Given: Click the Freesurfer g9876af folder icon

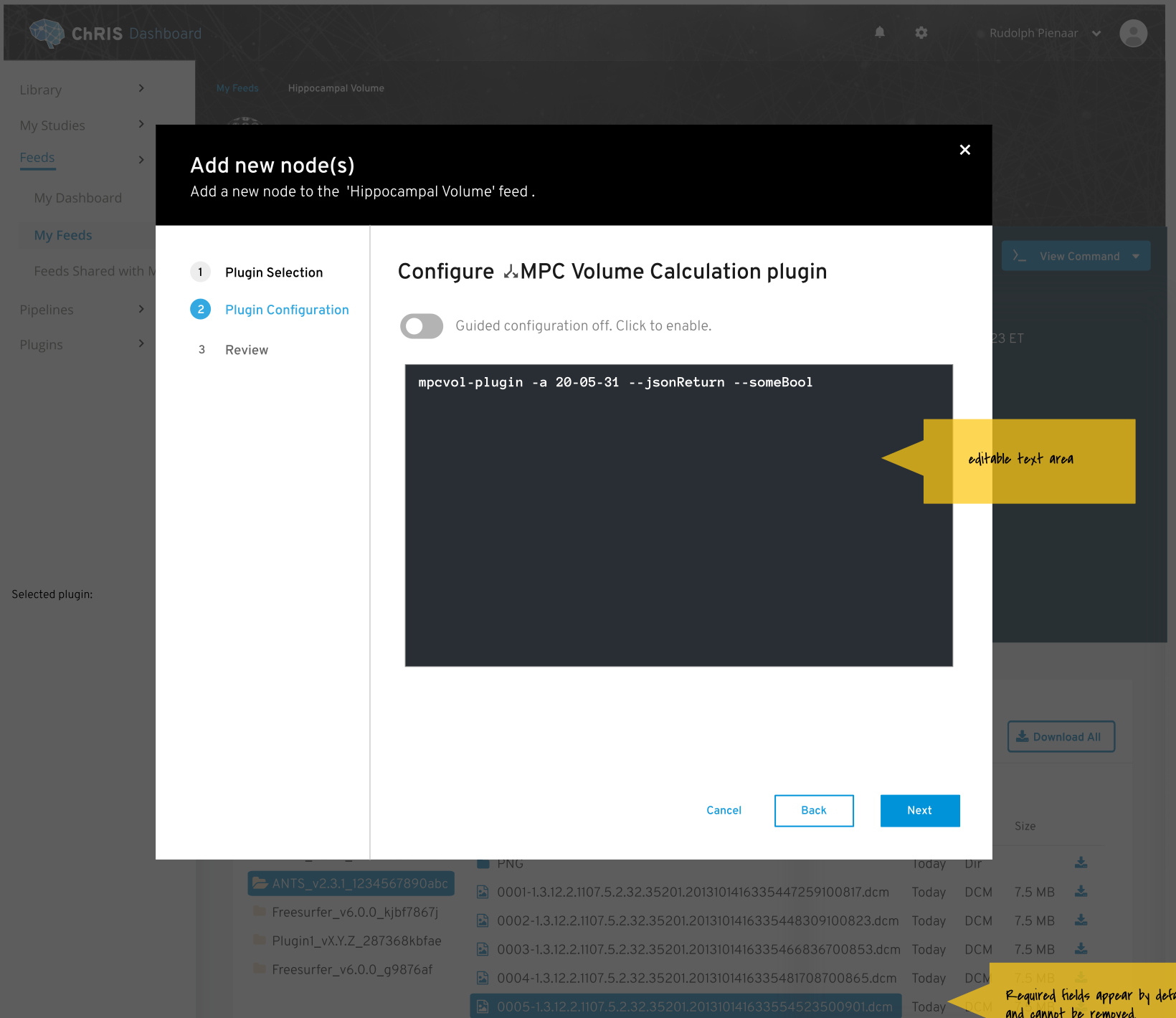Looking at the screenshot, I should coord(260,969).
